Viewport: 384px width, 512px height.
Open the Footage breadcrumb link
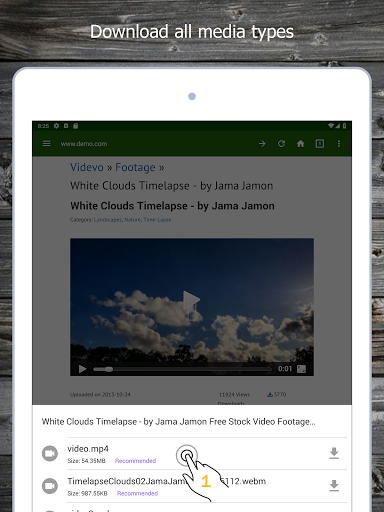coord(135,167)
